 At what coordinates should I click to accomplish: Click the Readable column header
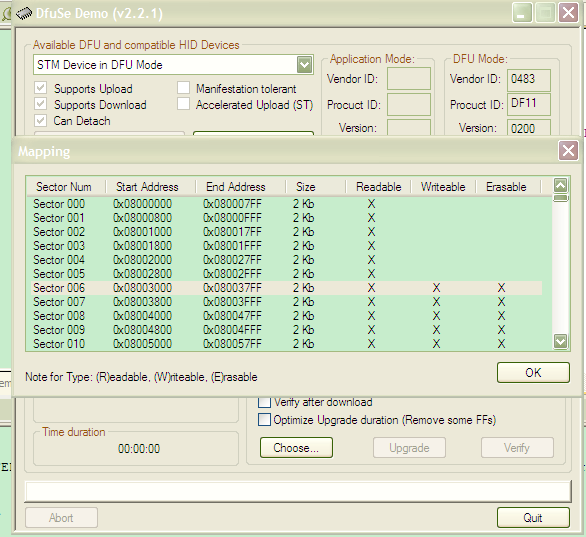[379, 186]
